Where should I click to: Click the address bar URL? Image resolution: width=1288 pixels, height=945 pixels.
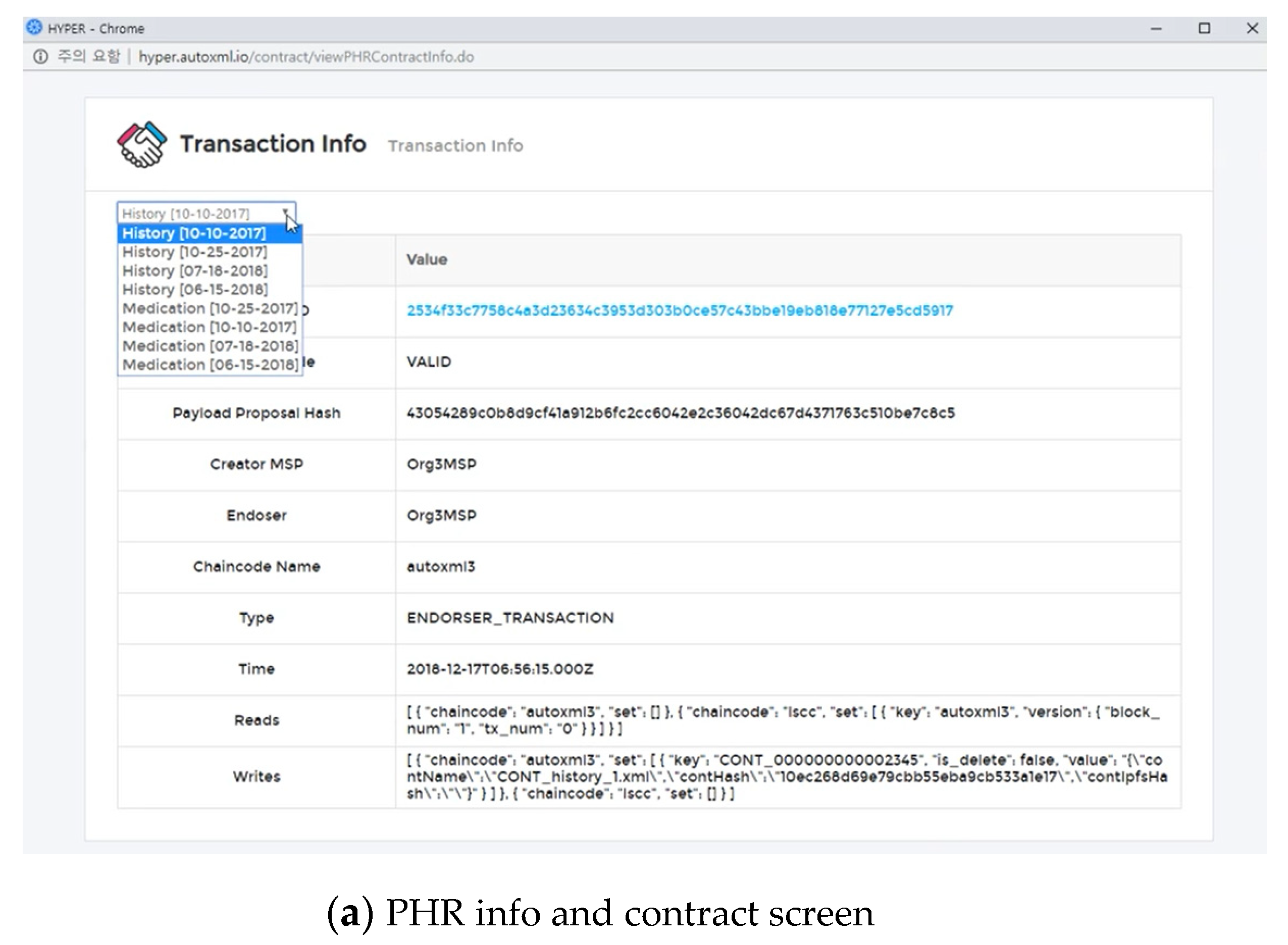tap(306, 57)
